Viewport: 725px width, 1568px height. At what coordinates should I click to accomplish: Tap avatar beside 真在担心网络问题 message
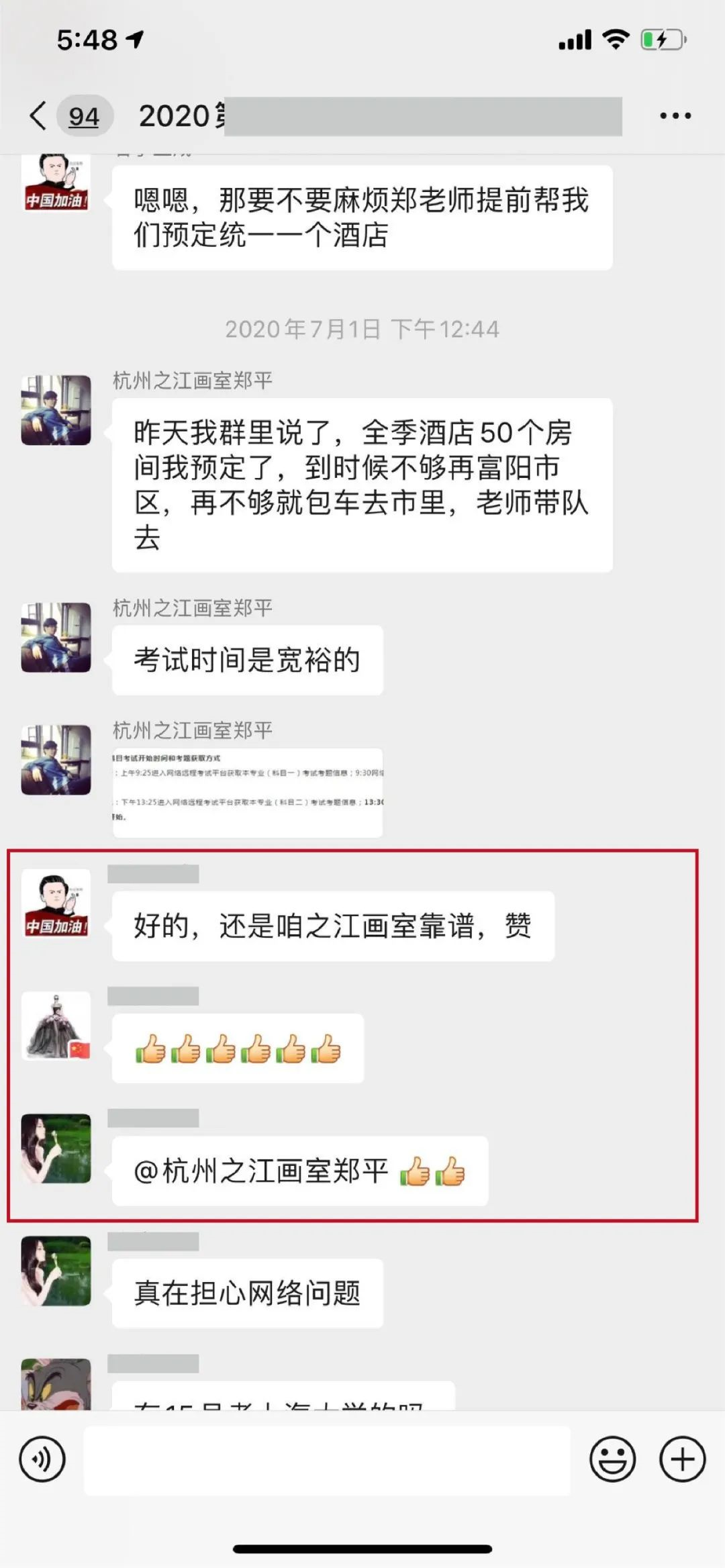56,1271
